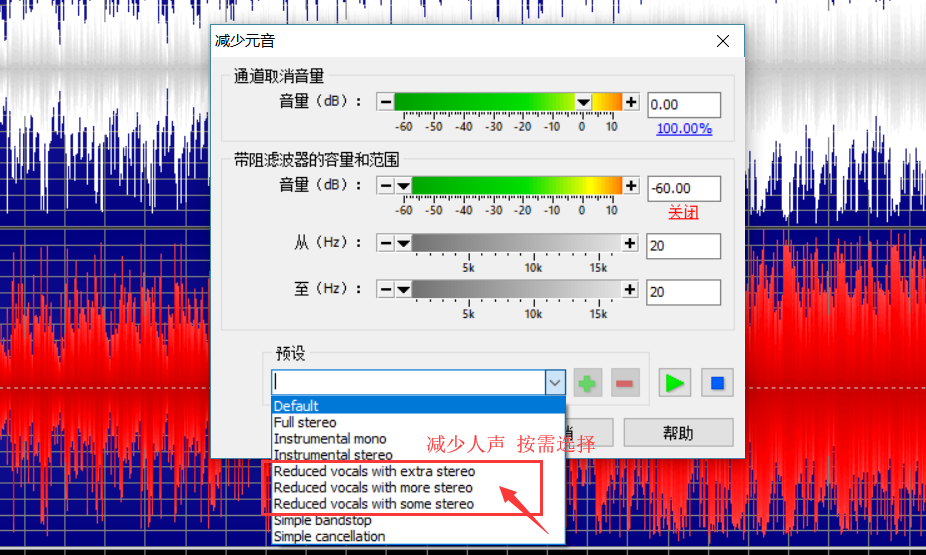The height and width of the screenshot is (555, 926).
Task: Click the channel cancel volume slider handle
Action: 583,102
